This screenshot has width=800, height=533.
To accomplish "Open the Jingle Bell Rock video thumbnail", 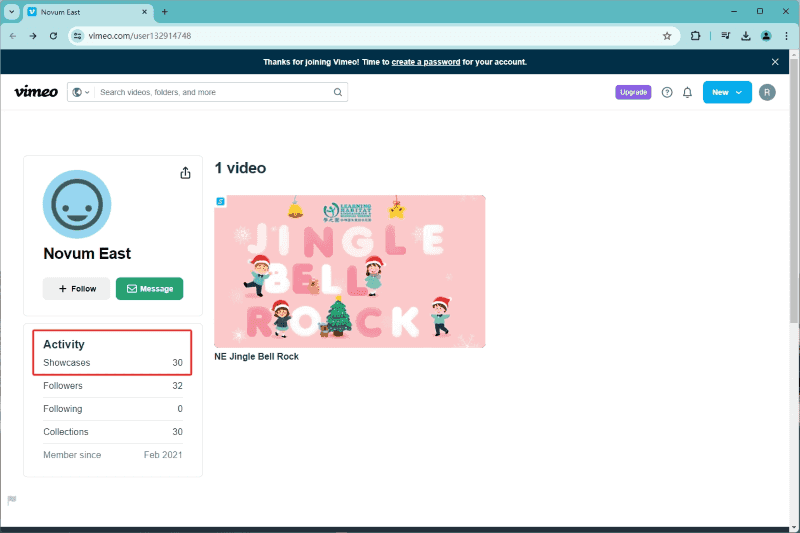I will 349,271.
